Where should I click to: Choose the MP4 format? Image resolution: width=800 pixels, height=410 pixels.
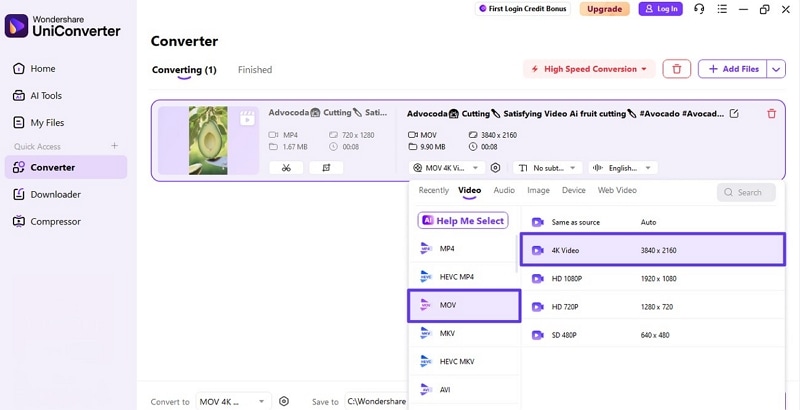[464, 248]
